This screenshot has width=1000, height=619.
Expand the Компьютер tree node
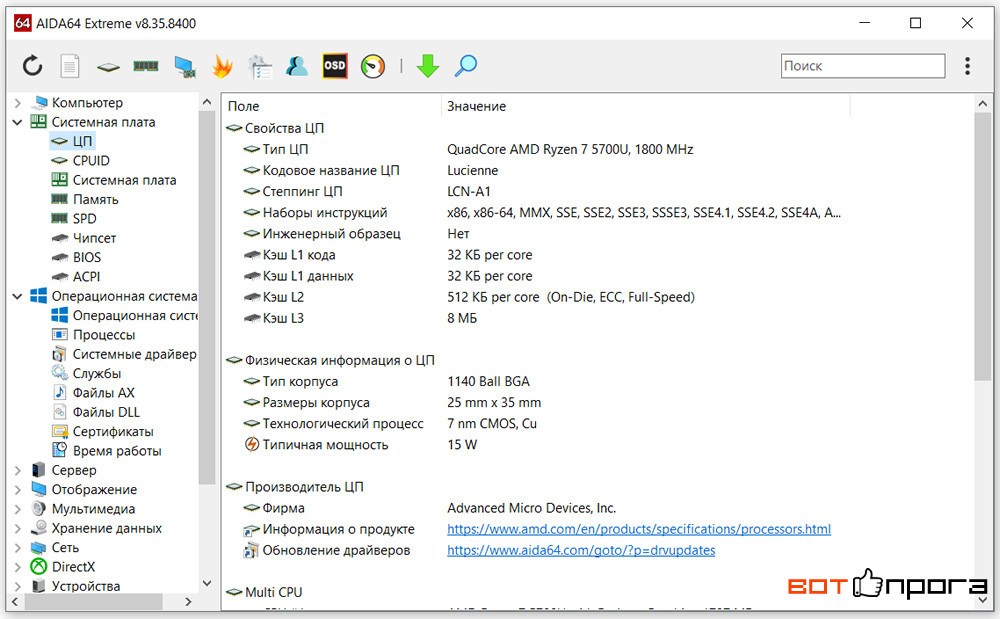pyautogui.click(x=18, y=103)
